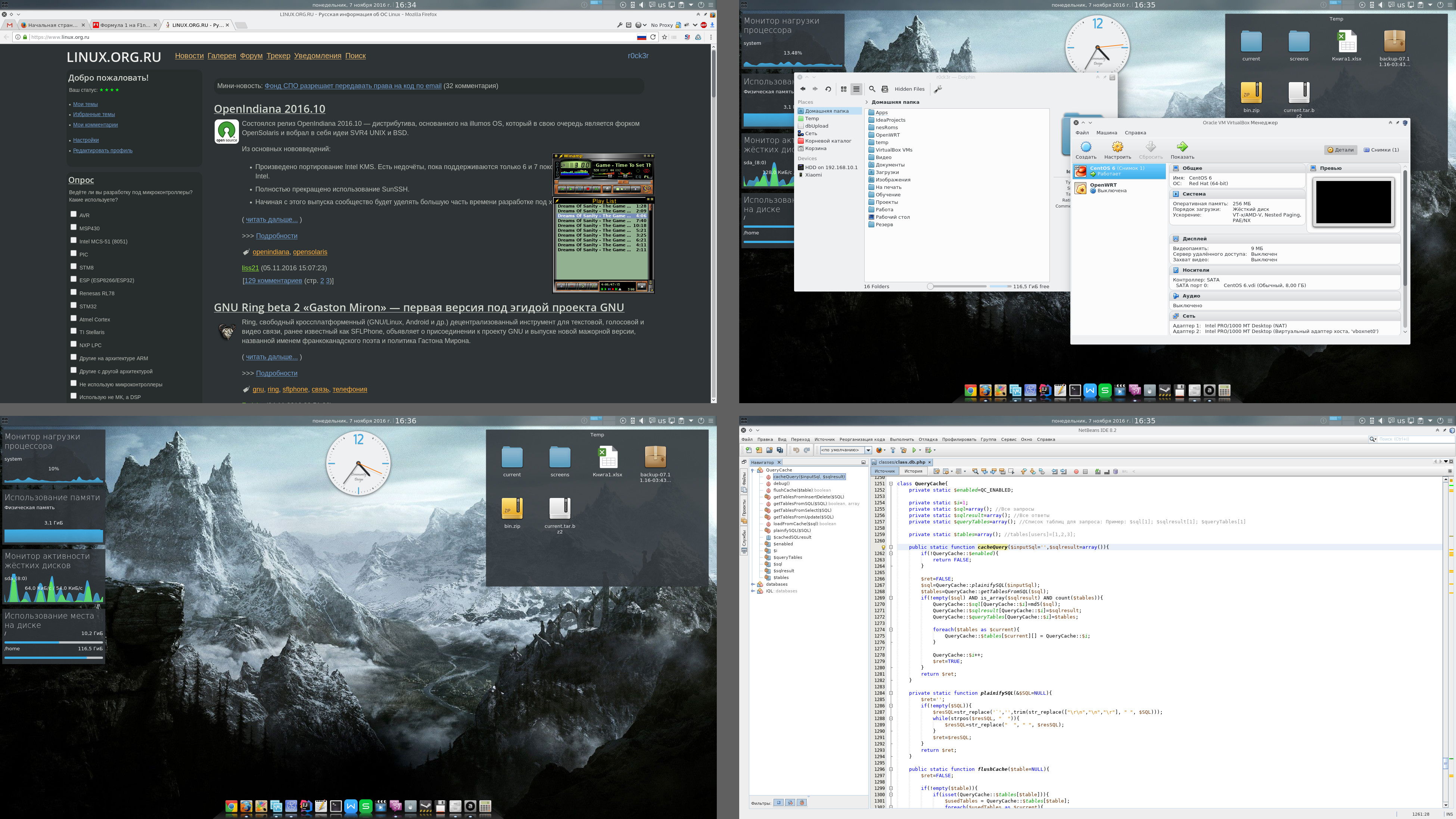Click Clean and Build icon in NetBeans
Screen dimensions: 1456x819
click(x=903, y=451)
